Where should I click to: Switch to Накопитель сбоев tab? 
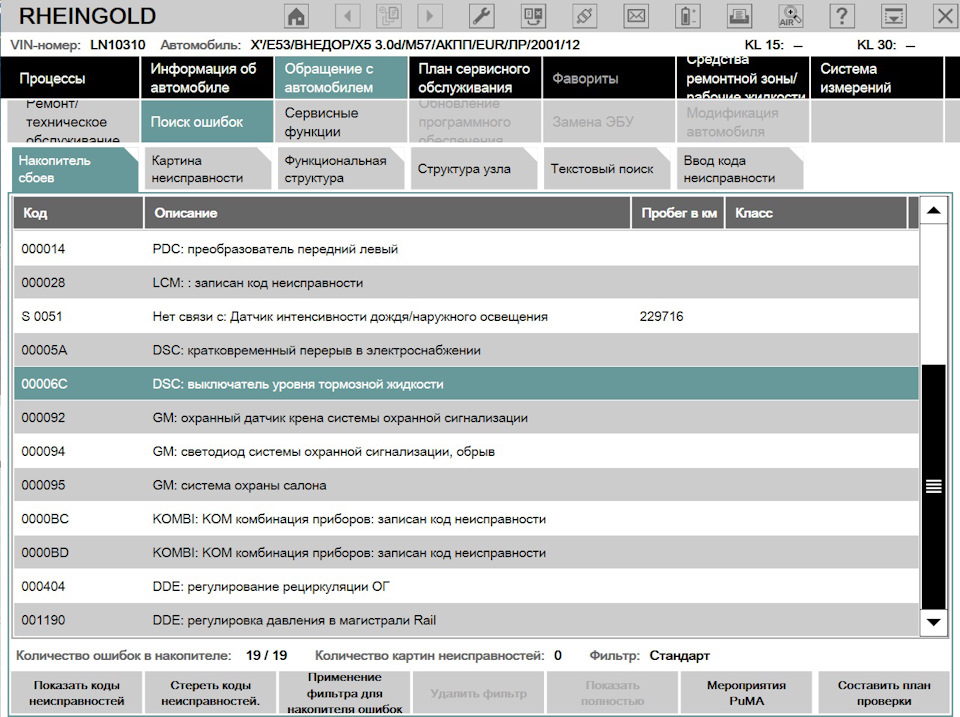click(x=75, y=169)
